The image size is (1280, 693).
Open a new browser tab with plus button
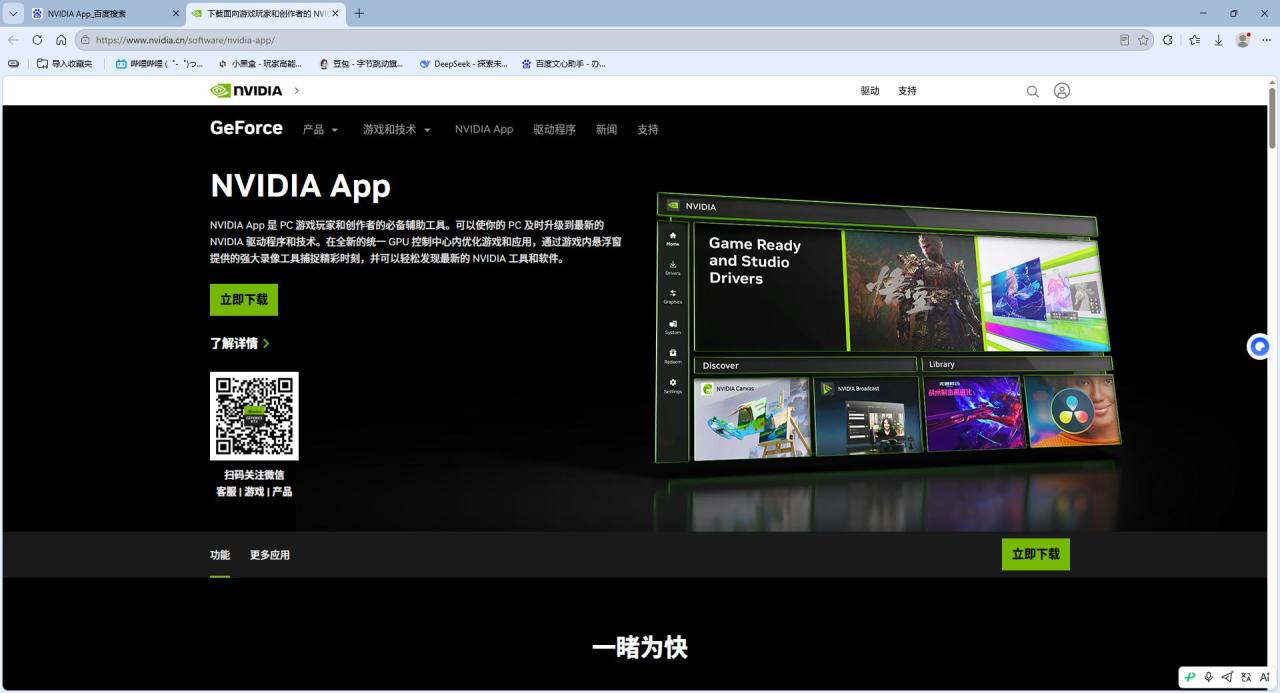pyautogui.click(x=359, y=13)
